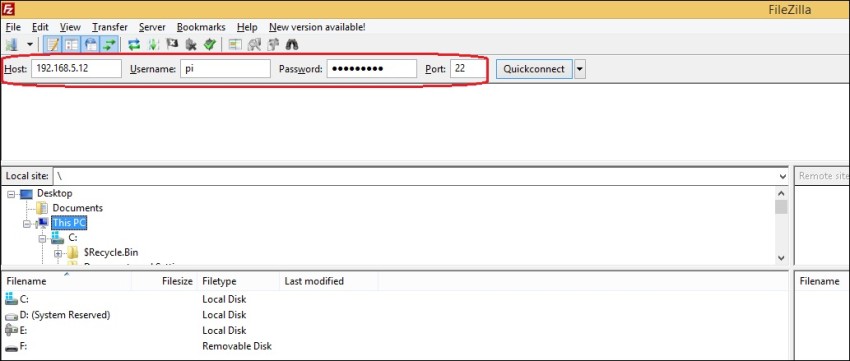Toggle local directory tree display
This screenshot has width=850, height=361.
click(x=72, y=44)
